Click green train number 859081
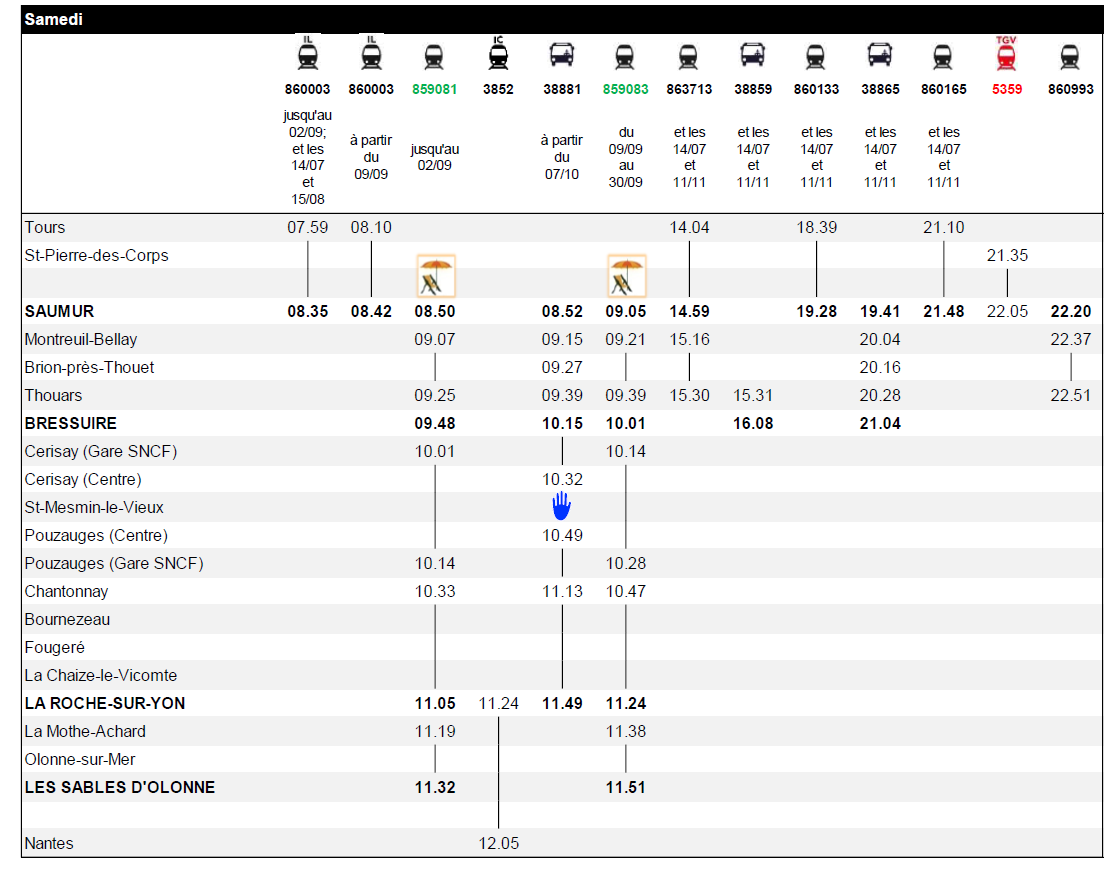Image resolution: width=1116 pixels, height=869 pixels. pos(435,89)
